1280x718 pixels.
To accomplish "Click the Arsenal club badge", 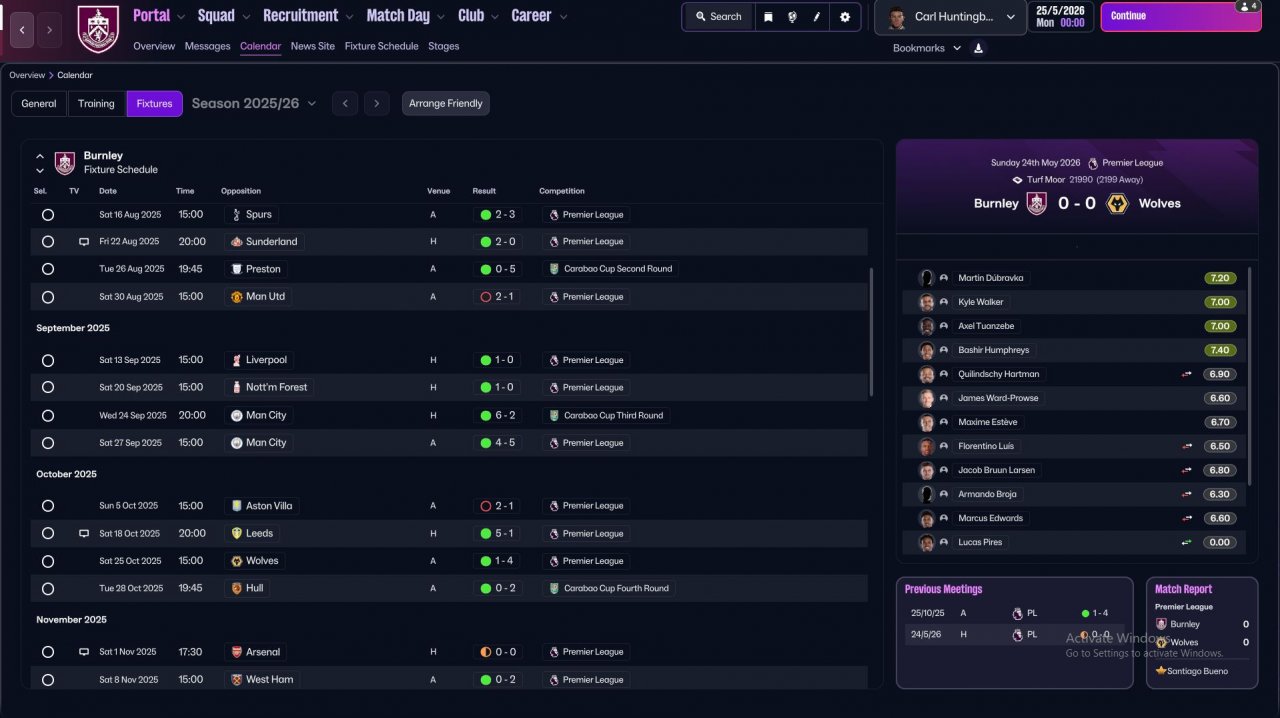I will click(x=236, y=652).
